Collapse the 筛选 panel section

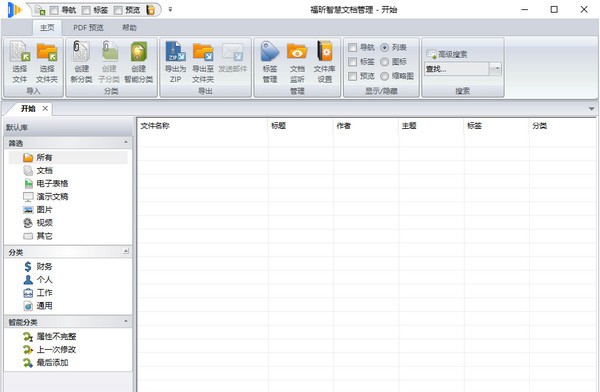pyautogui.click(x=126, y=142)
